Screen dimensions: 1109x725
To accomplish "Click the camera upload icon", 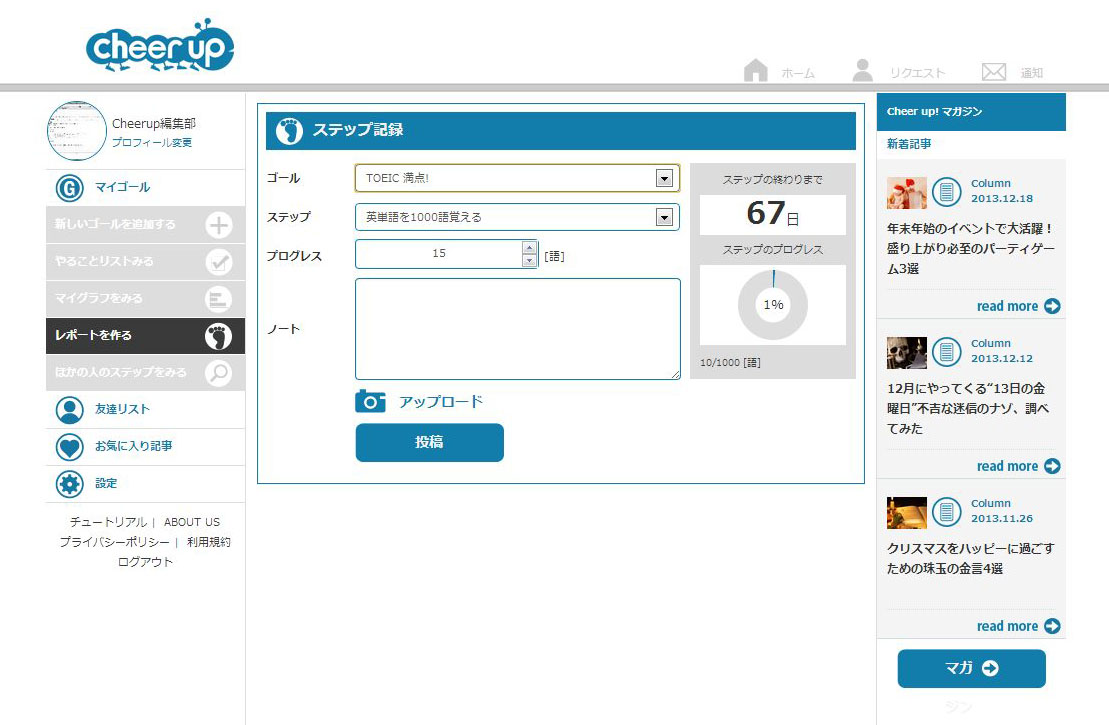I will tap(370, 401).
